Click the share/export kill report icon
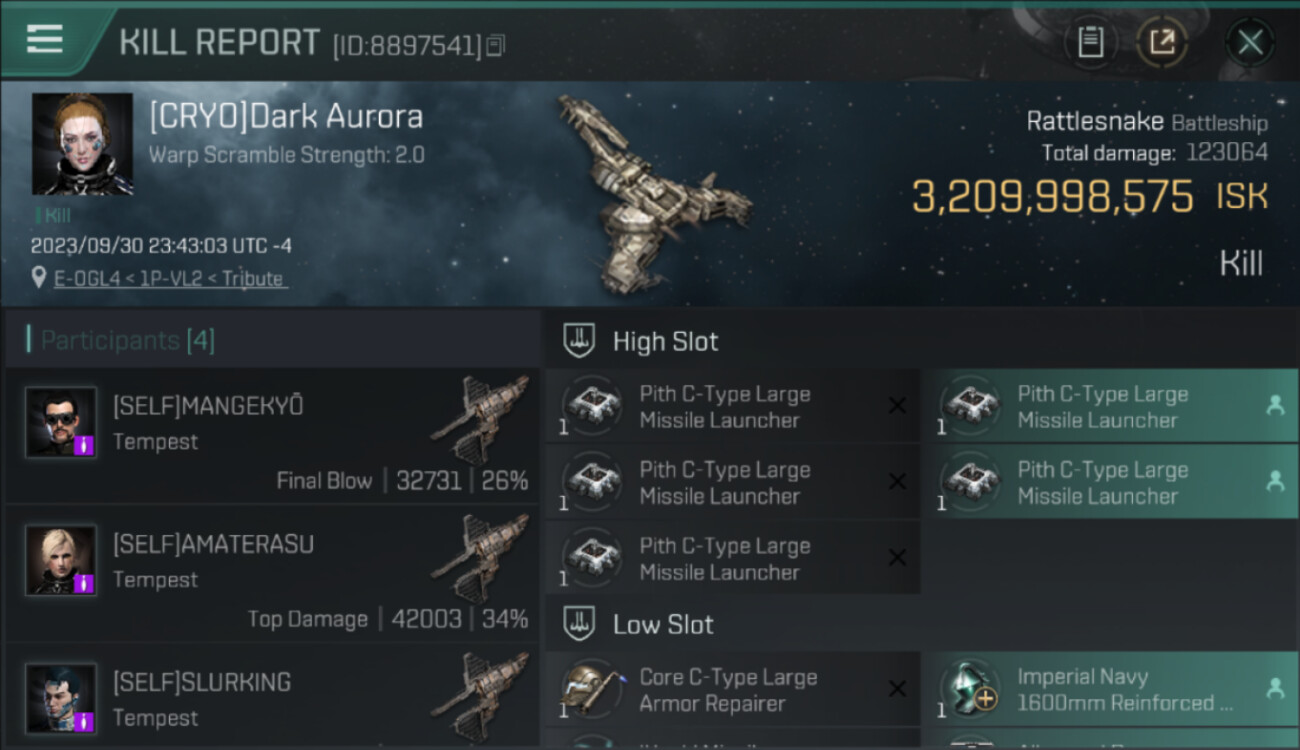Screen dimensions: 1300x750 pyautogui.click(x=1162, y=42)
